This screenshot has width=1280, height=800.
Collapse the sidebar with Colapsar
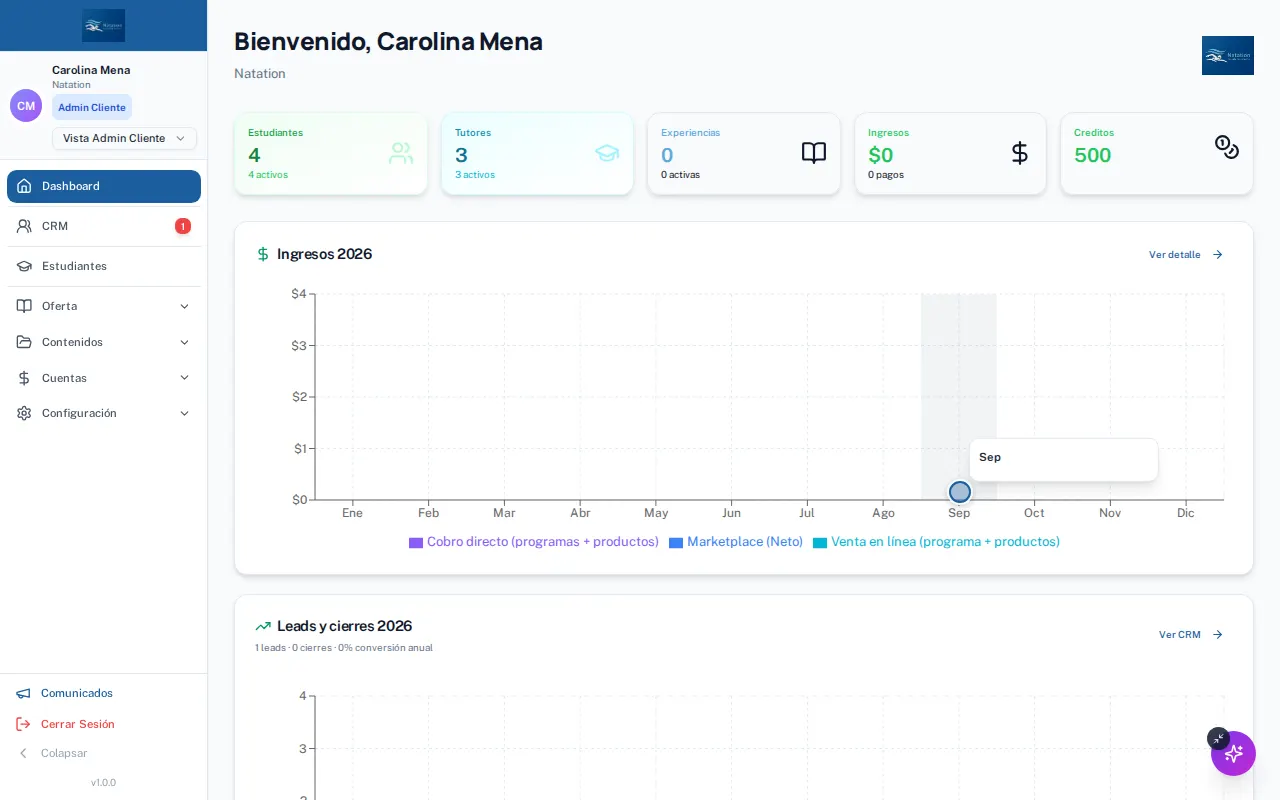coord(64,753)
